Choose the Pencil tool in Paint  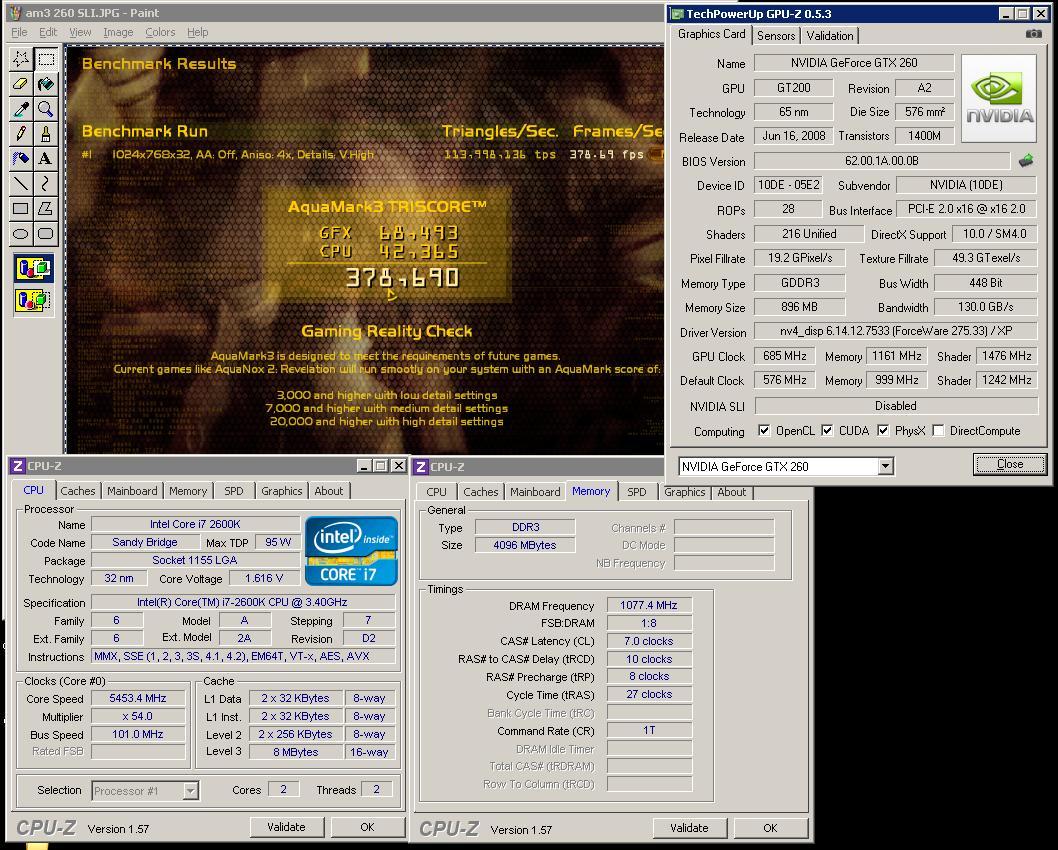(x=21, y=134)
